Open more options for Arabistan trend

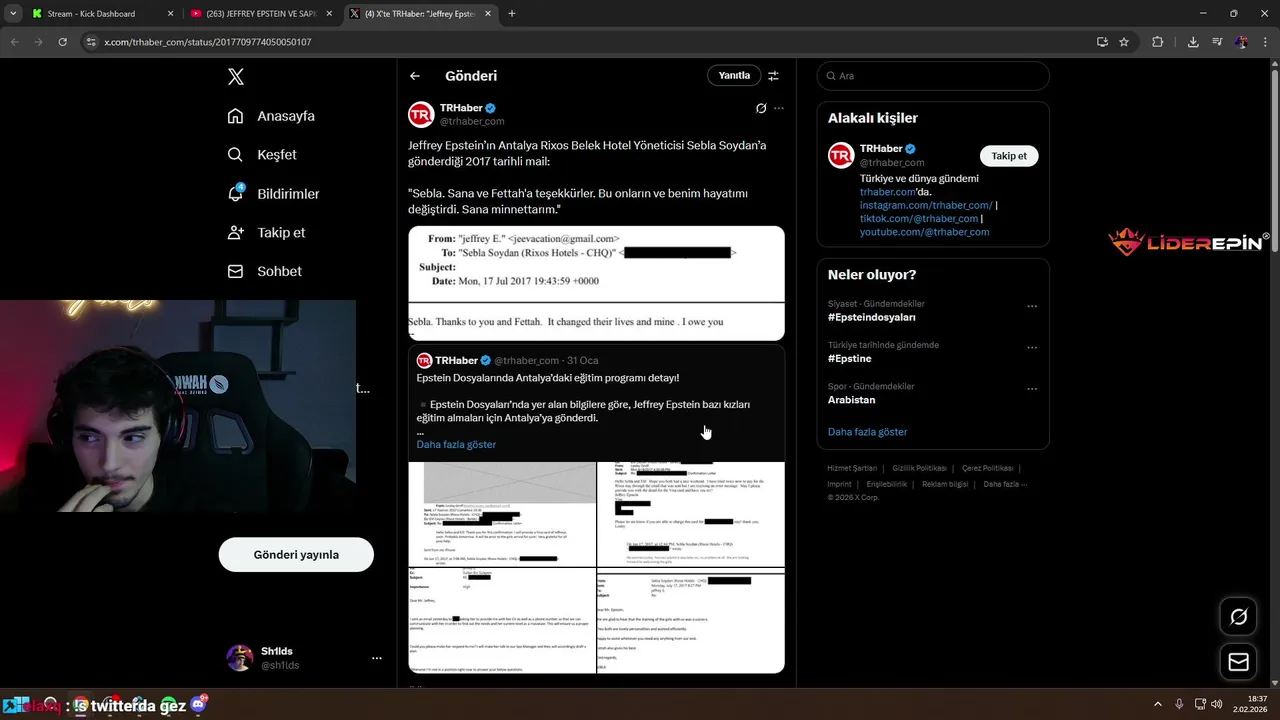(x=1032, y=389)
